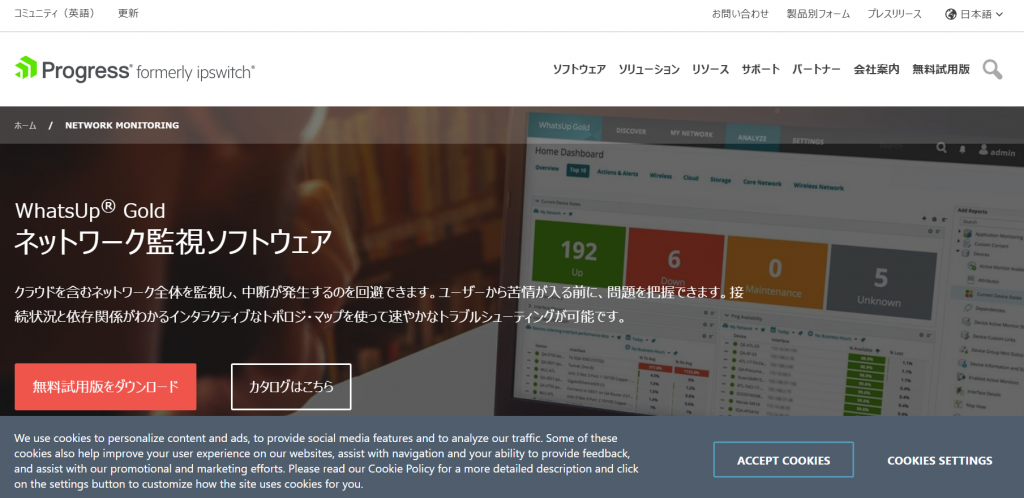Click the カタログはこちら button
The image size is (1024, 498).
(x=291, y=386)
